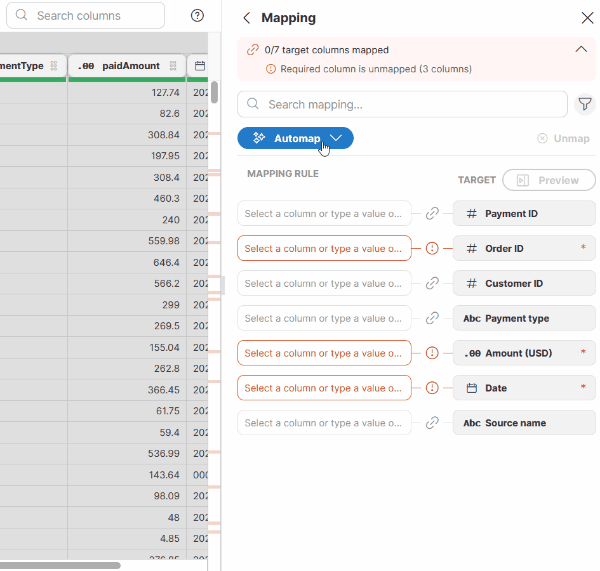
Task: Click link icon beside Source name
Action: coord(432,423)
